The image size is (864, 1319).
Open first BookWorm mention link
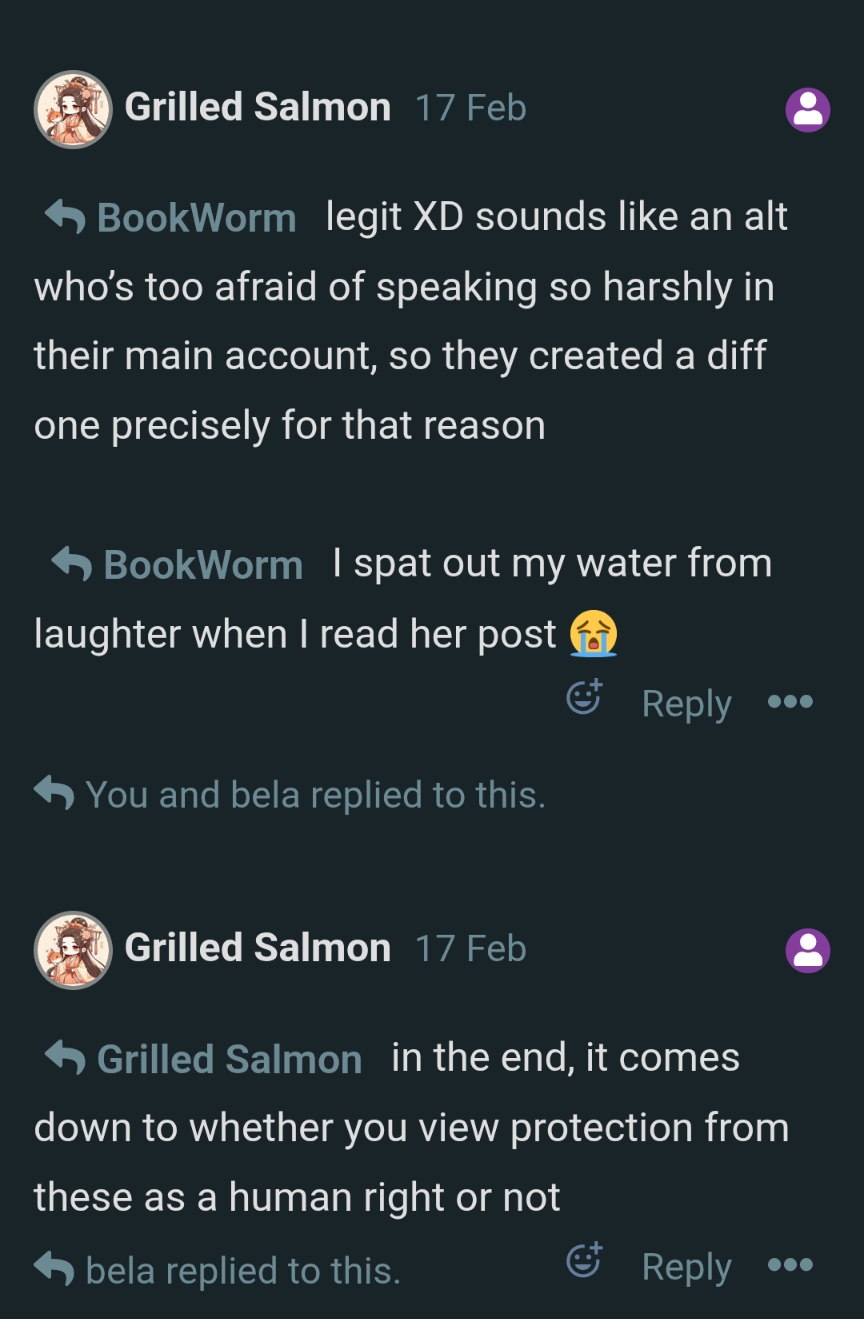pyautogui.click(x=196, y=218)
